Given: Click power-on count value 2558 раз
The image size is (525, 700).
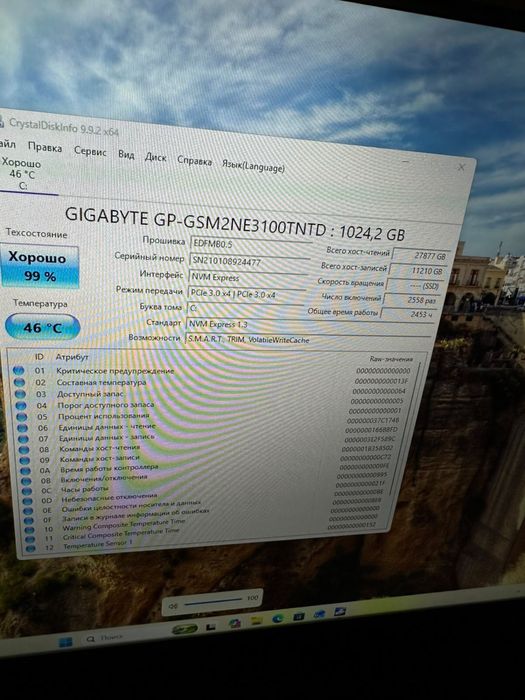Looking at the screenshot, I should pos(412,300).
